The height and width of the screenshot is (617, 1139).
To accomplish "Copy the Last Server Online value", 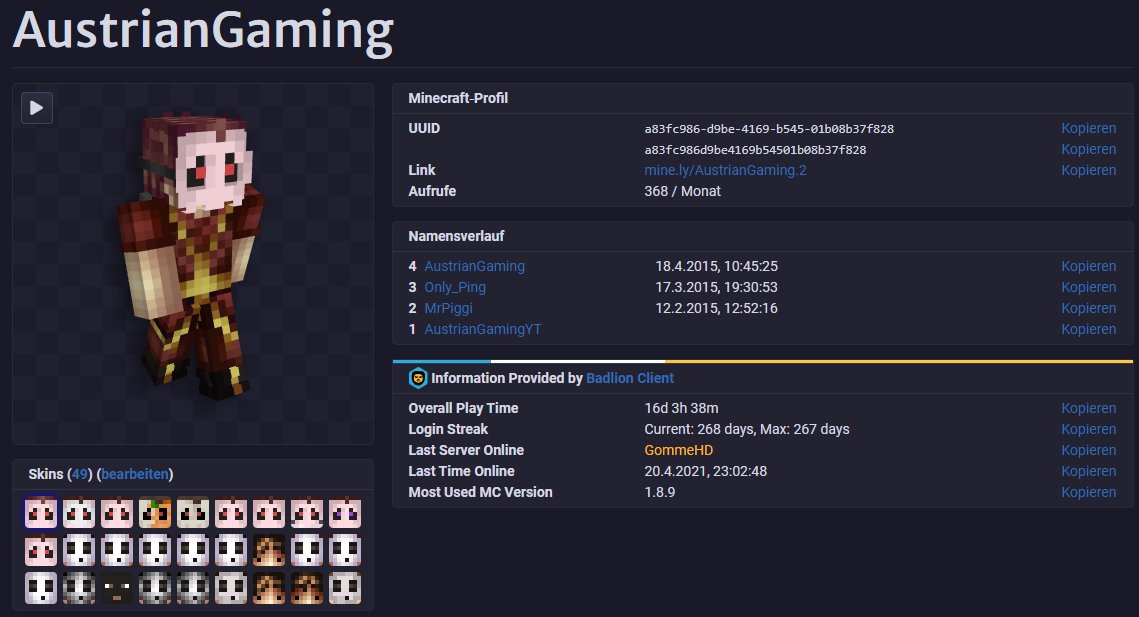I will pyautogui.click(x=1088, y=451).
